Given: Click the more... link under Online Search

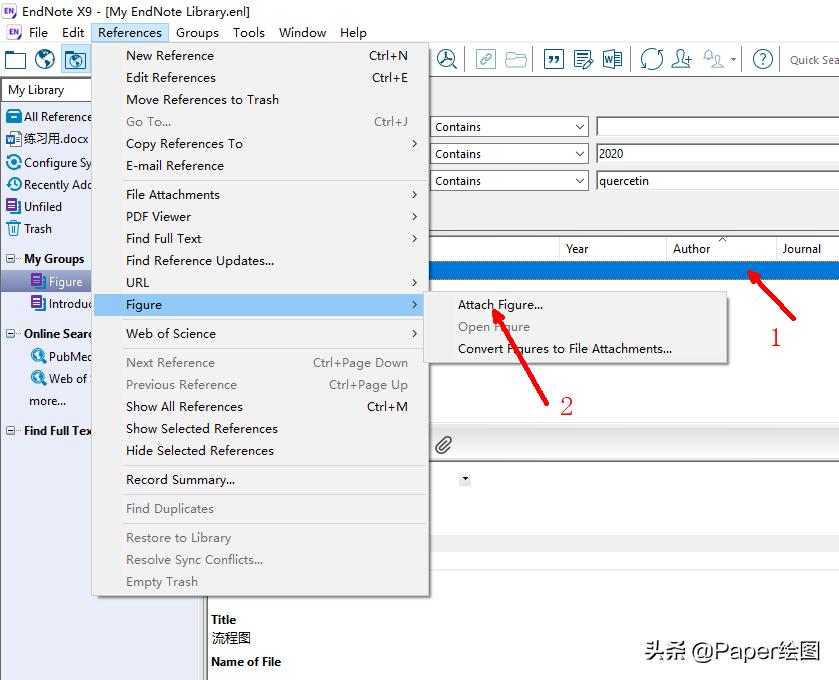Looking at the screenshot, I should click(x=47, y=401).
